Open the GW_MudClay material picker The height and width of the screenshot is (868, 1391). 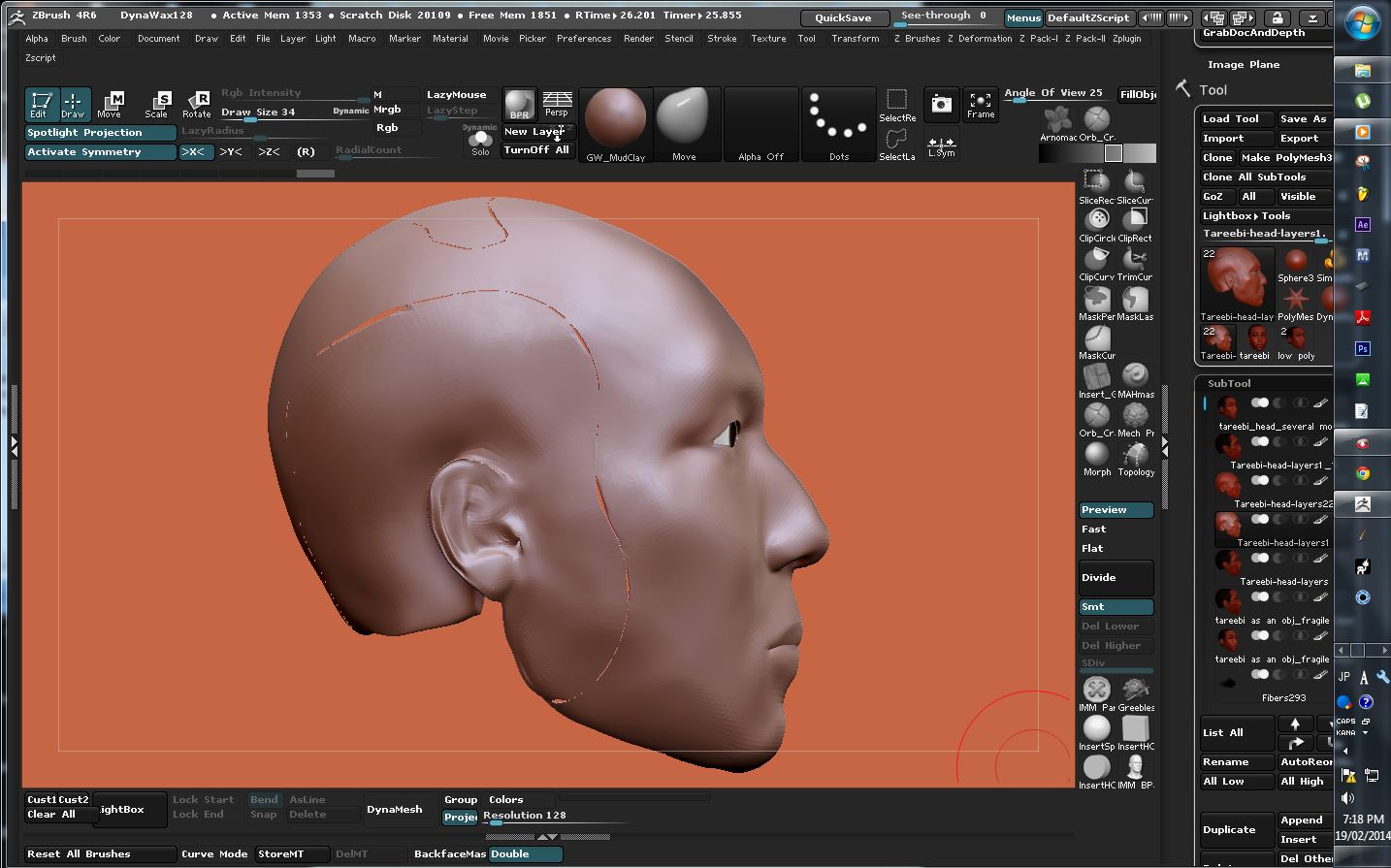click(x=615, y=124)
